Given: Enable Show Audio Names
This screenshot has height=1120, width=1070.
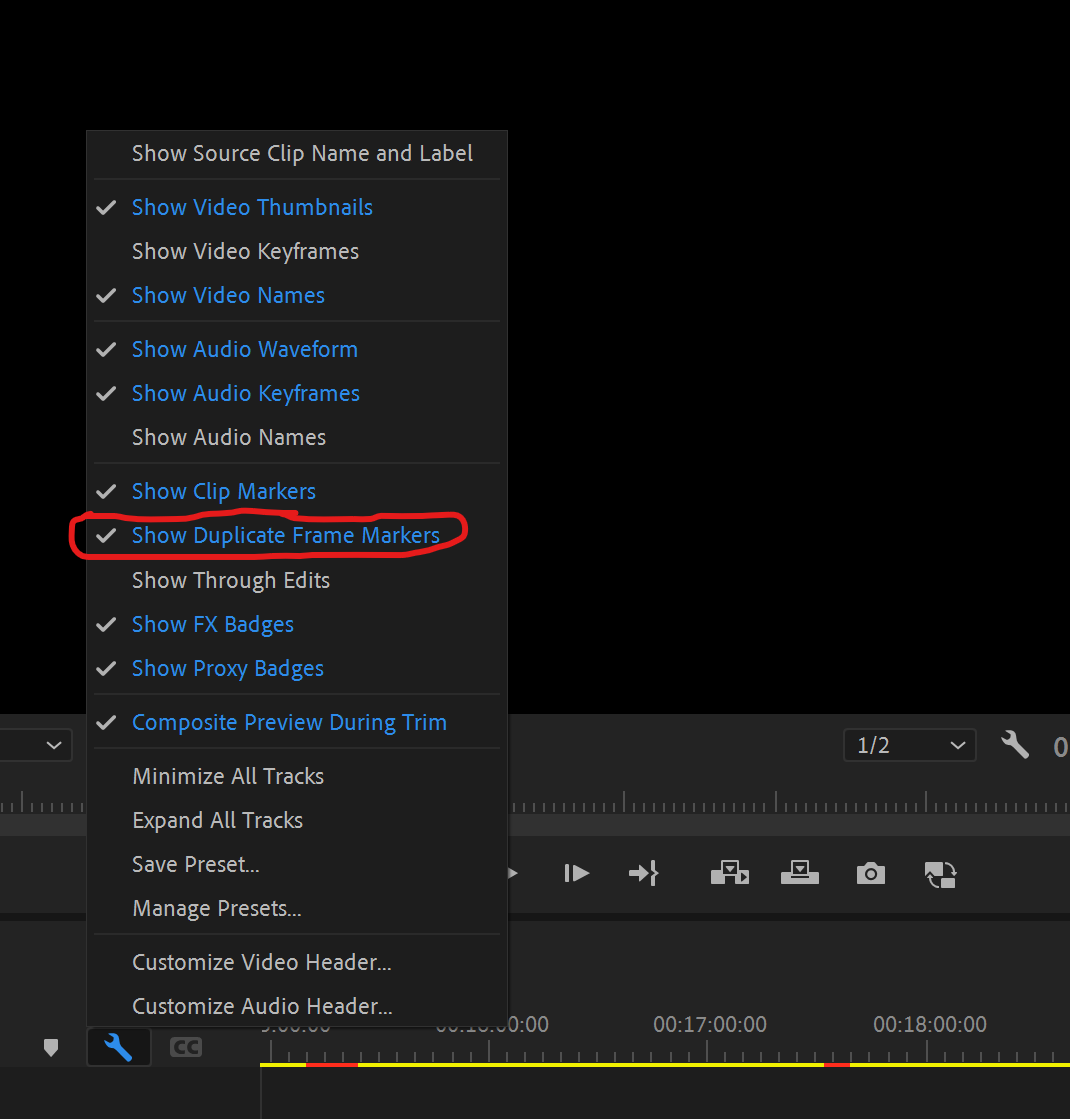Looking at the screenshot, I should (297, 437).
